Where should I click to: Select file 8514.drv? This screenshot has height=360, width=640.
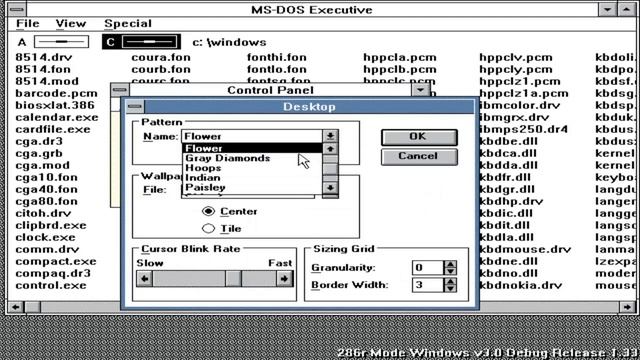pos(44,57)
